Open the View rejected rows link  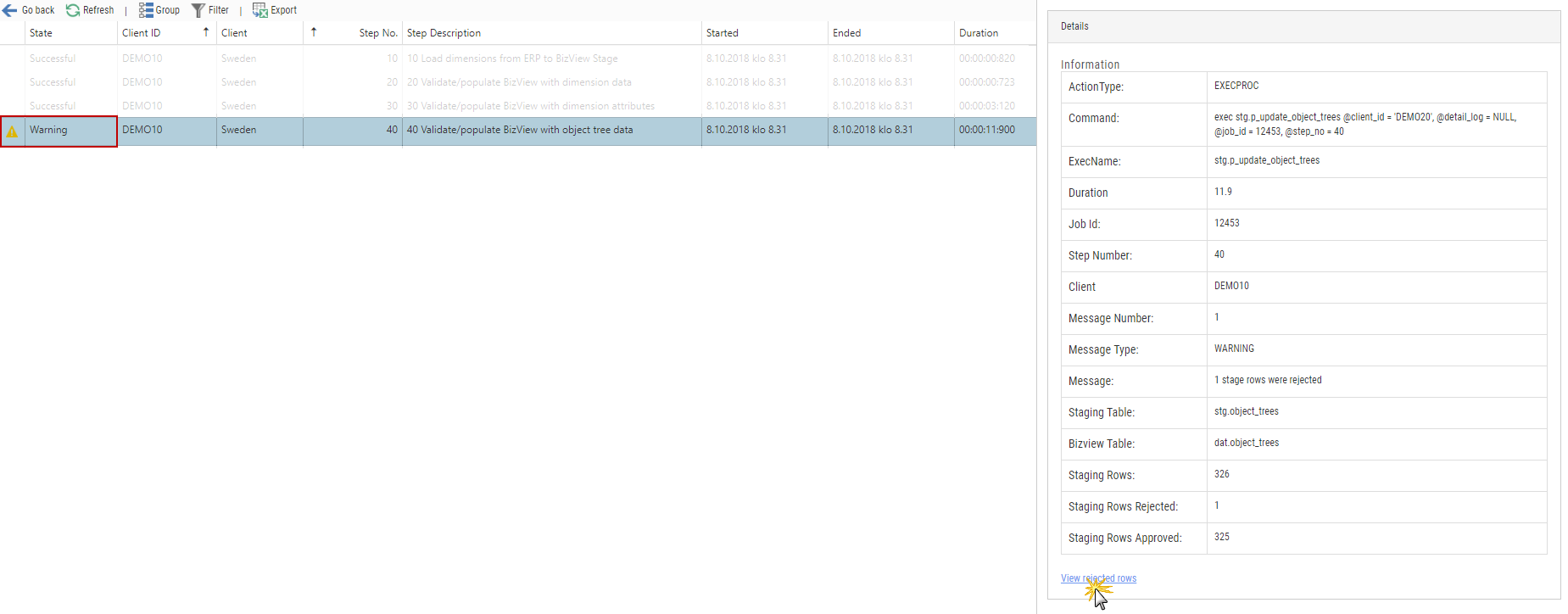(x=1098, y=578)
